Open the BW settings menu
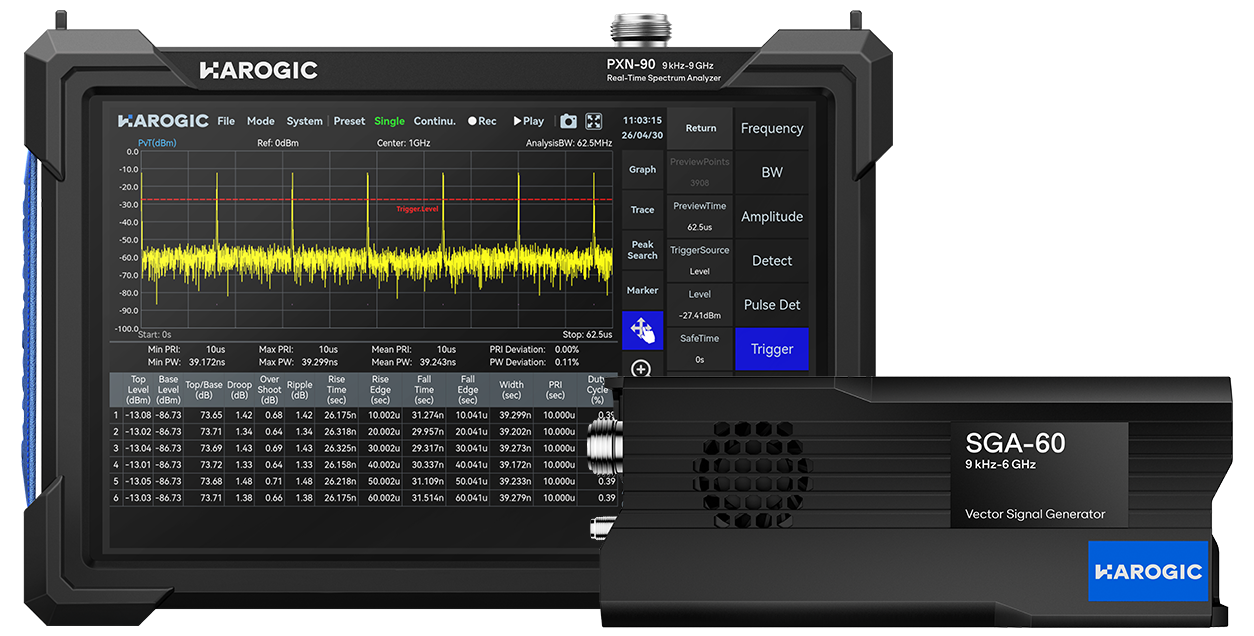This screenshot has width=1254, height=636. click(x=772, y=172)
